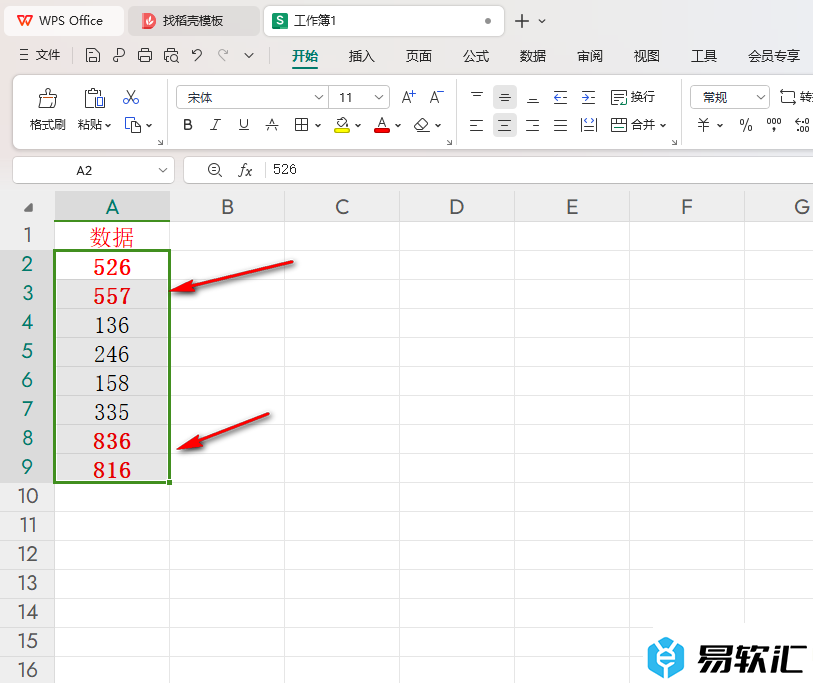Image resolution: width=813 pixels, height=683 pixels.
Task: Click the Print icon
Action: coord(145,55)
